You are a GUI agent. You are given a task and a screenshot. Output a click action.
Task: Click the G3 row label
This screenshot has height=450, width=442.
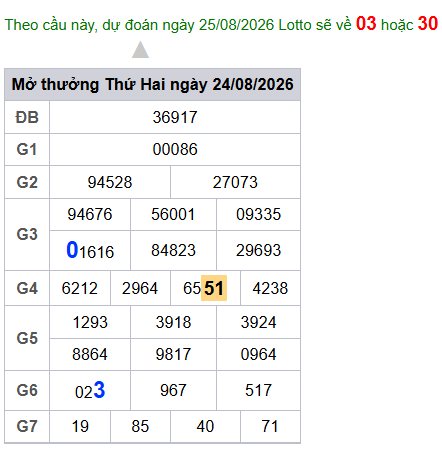[x=27, y=234]
